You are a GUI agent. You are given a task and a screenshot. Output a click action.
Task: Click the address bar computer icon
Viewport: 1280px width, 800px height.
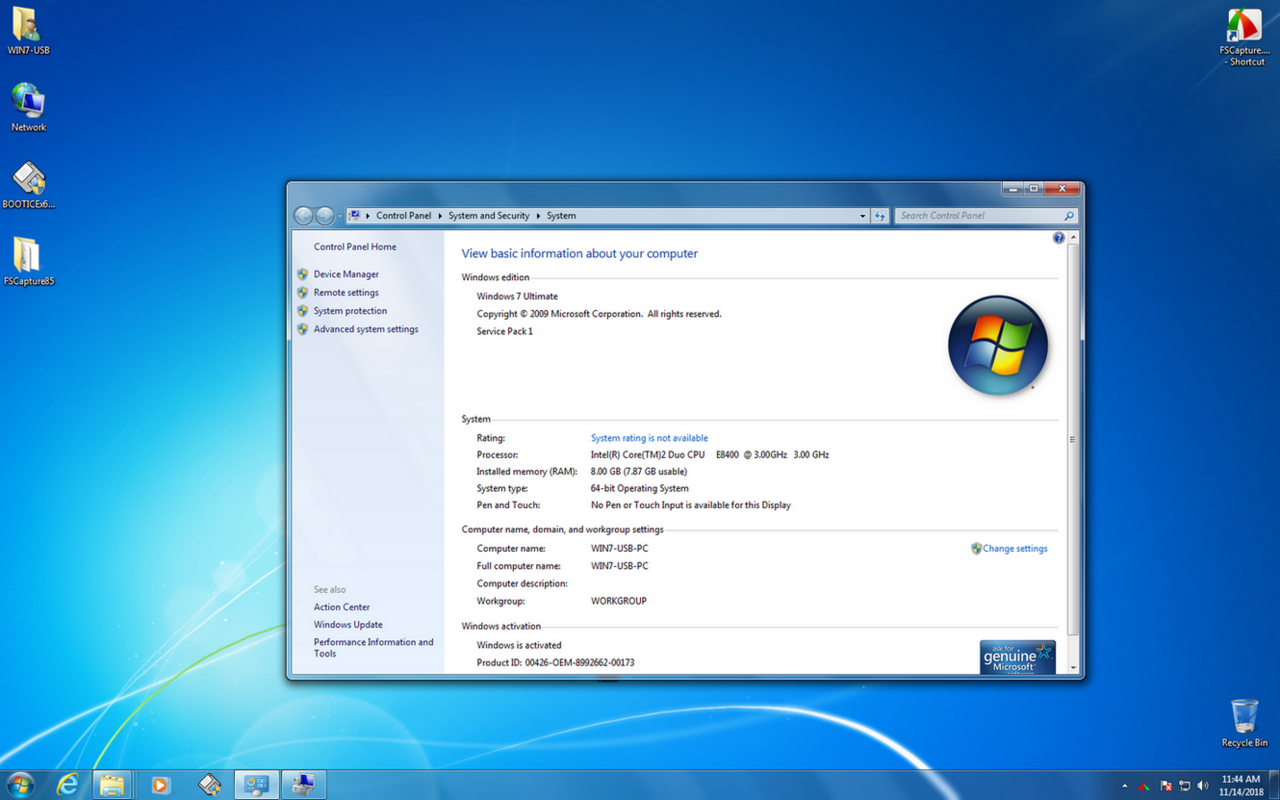click(354, 216)
